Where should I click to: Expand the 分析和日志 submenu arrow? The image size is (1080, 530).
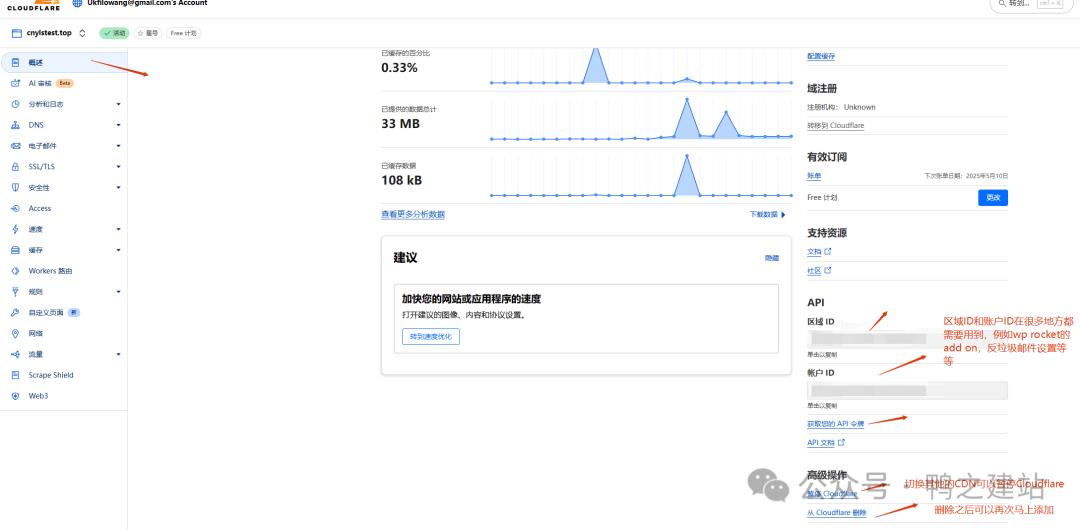click(118, 104)
